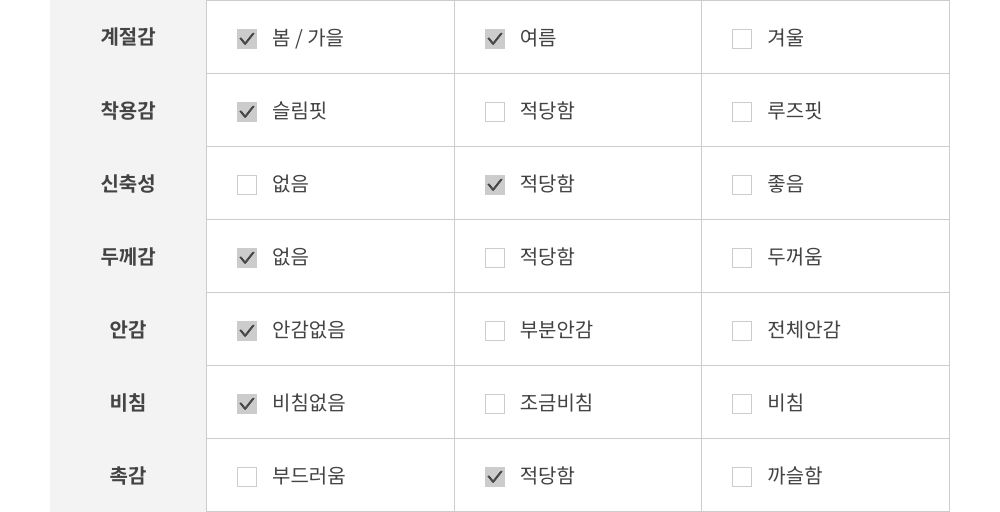Uncheck the 슬림핏 fit checkbox
The width and height of the screenshot is (1000, 512).
click(x=247, y=112)
